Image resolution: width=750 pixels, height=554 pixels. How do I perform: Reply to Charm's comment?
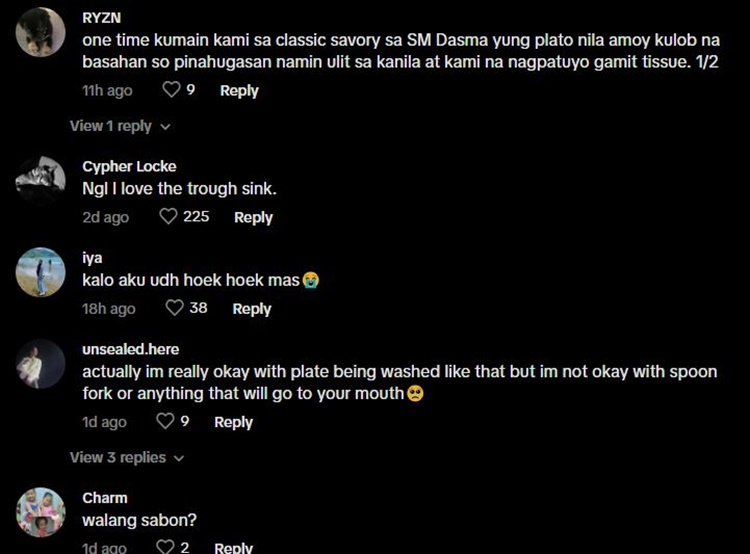pos(233,547)
